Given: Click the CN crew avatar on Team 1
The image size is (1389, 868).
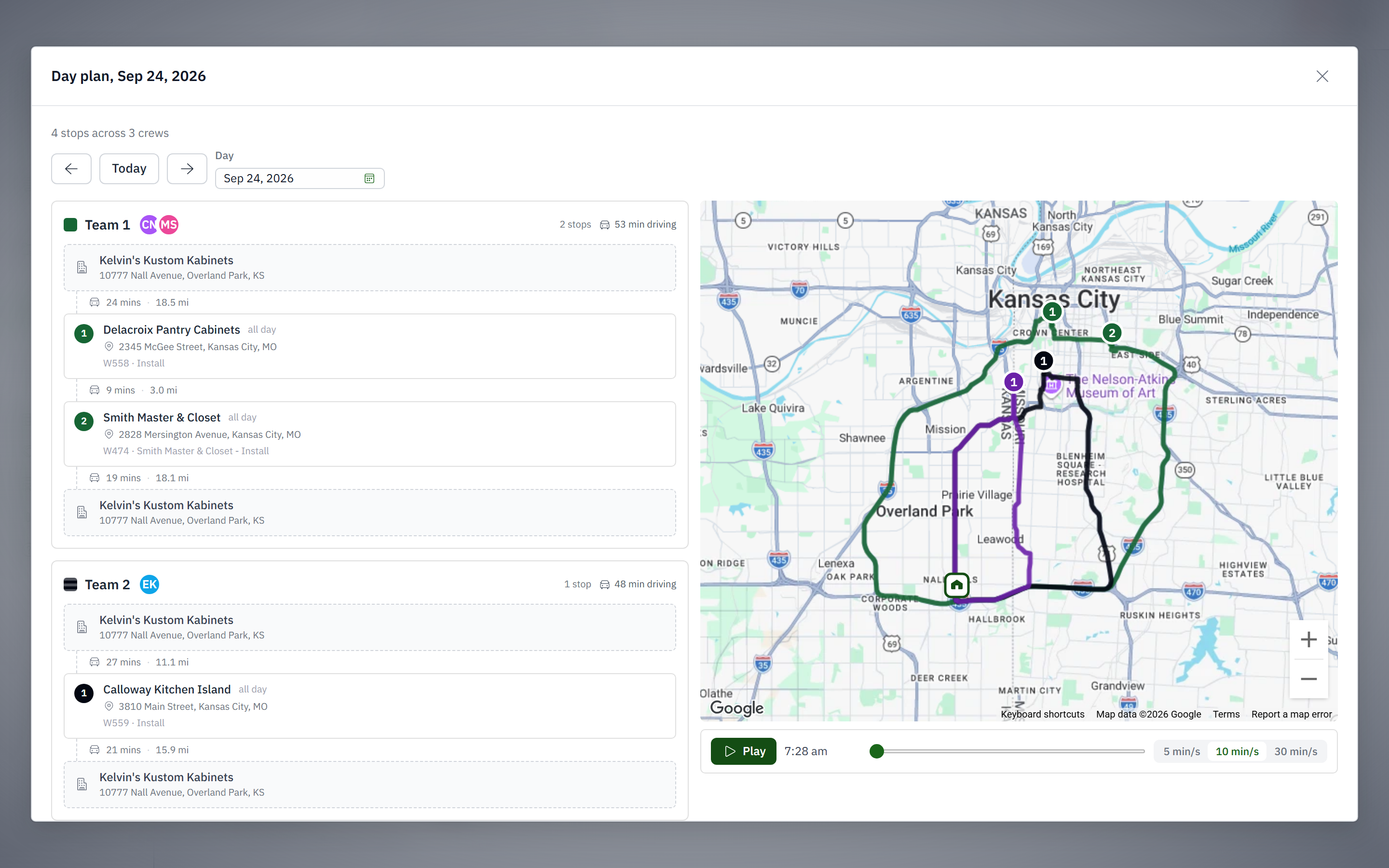Looking at the screenshot, I should click(x=148, y=224).
